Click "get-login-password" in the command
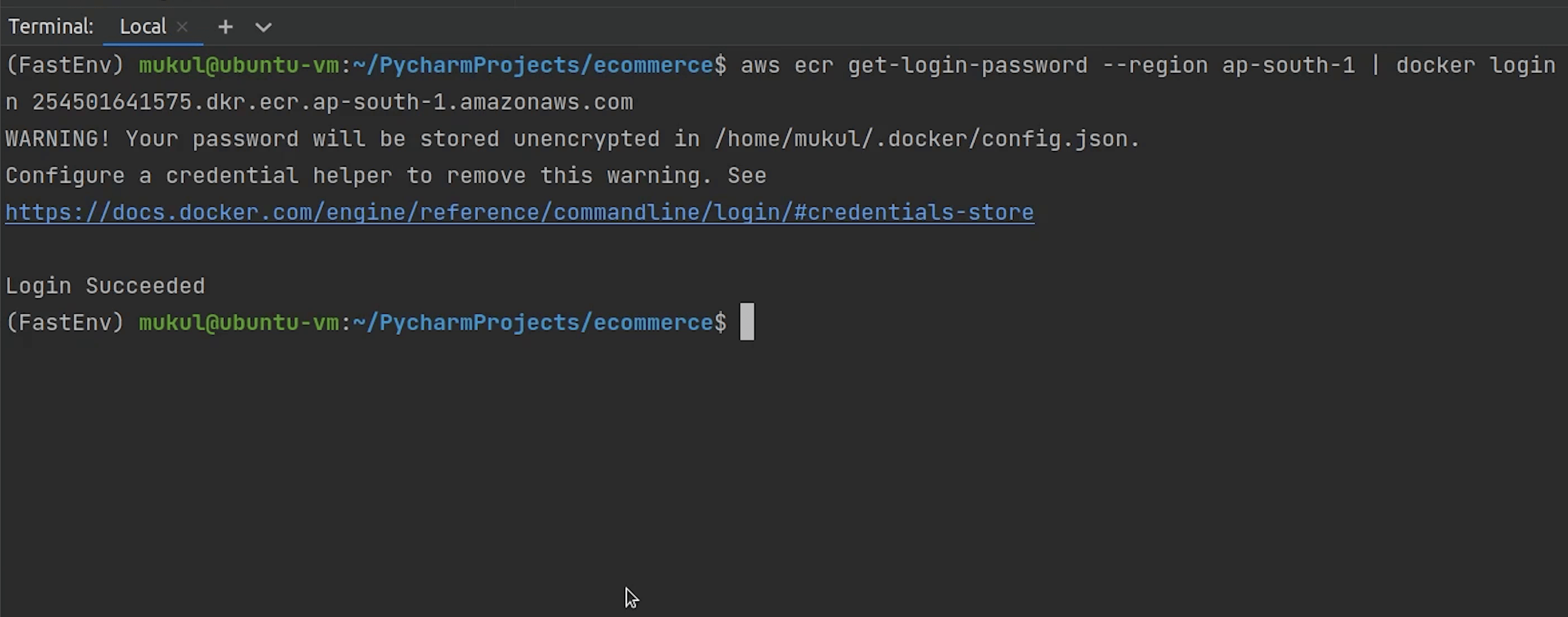The width and height of the screenshot is (1568, 617). [967, 65]
